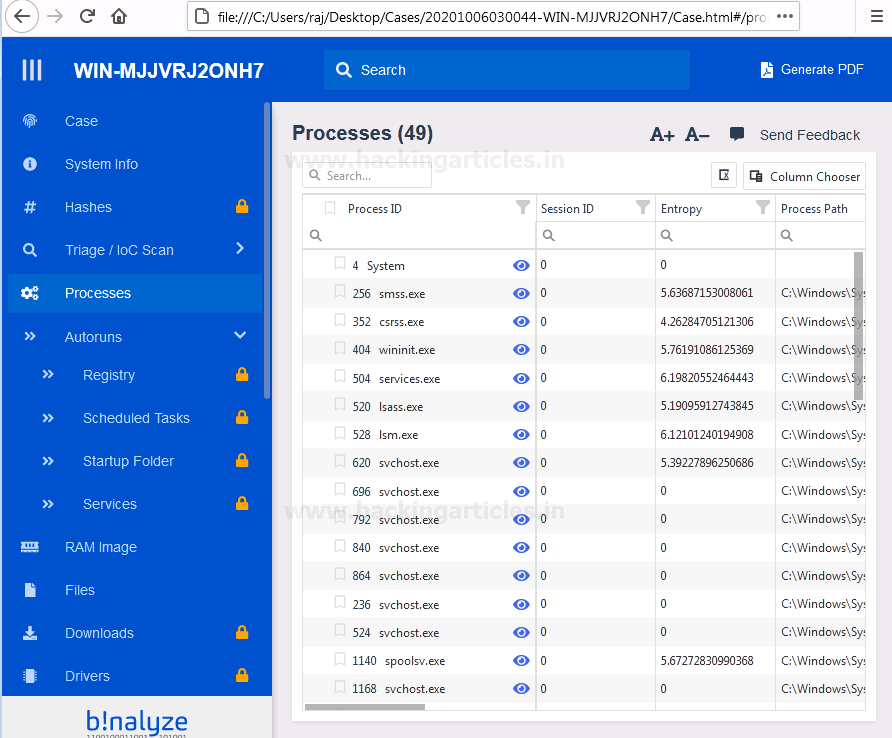This screenshot has height=738, width=892.
Task: Click the lock icon beside Downloads
Action: (x=242, y=632)
